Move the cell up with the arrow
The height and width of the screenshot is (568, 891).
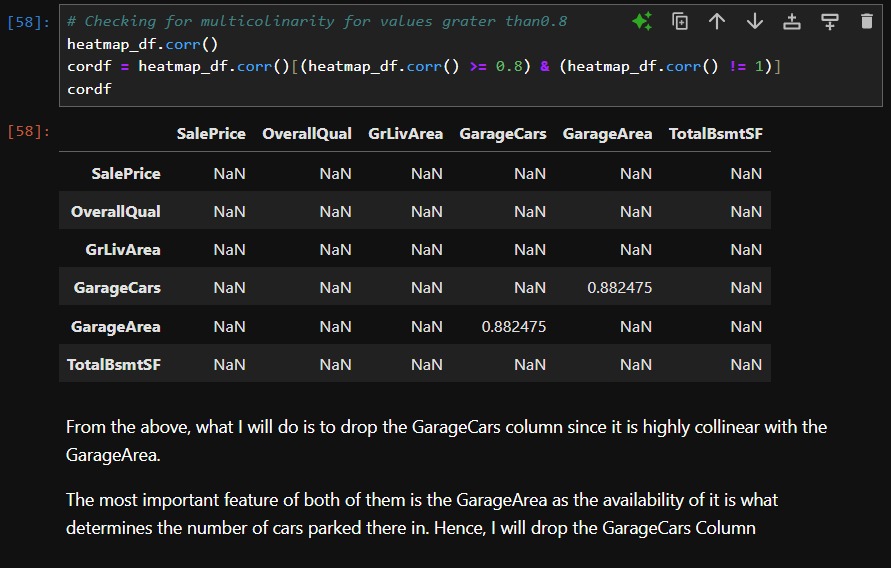pos(717,22)
